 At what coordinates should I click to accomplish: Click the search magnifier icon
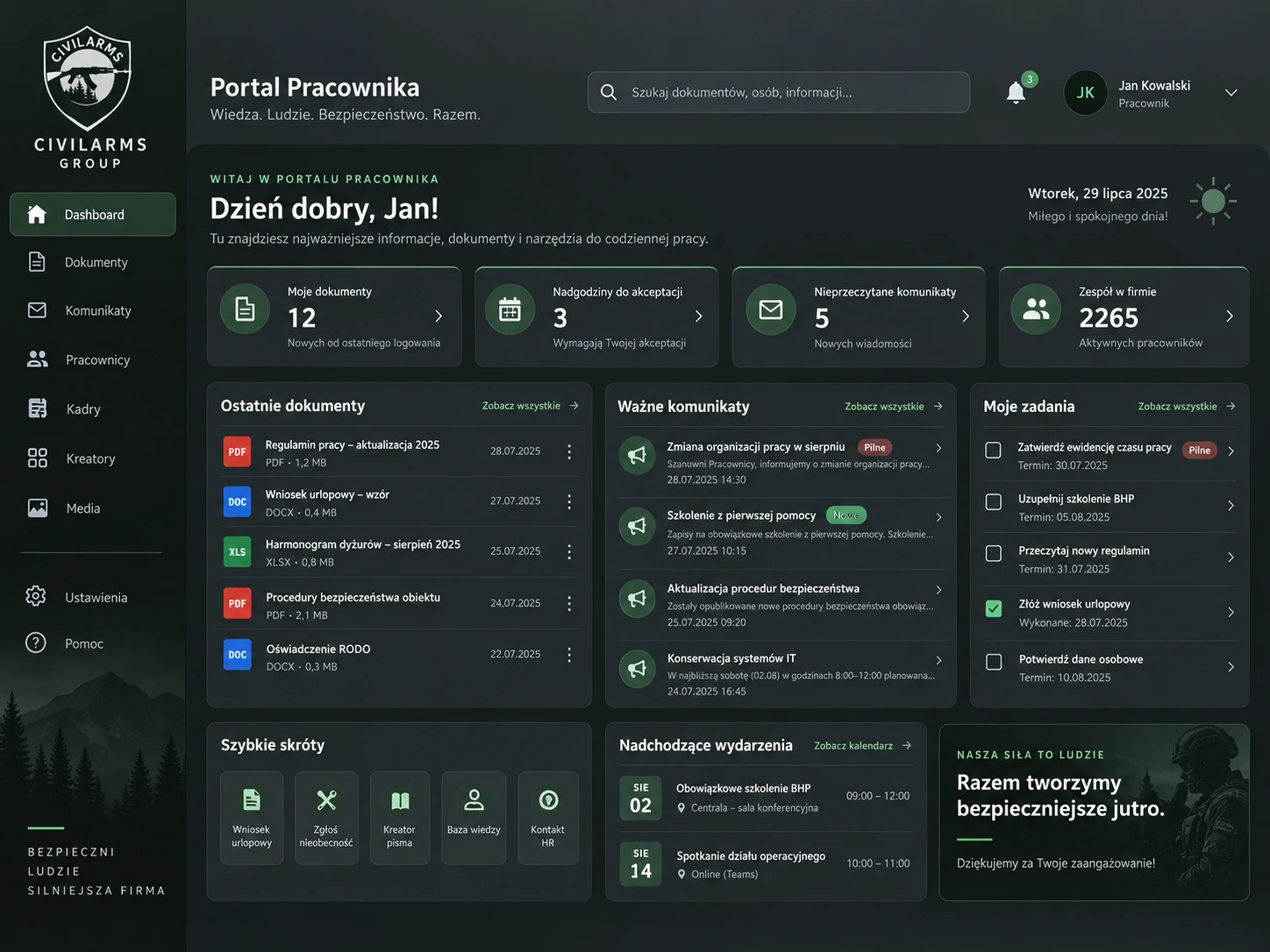click(x=608, y=92)
